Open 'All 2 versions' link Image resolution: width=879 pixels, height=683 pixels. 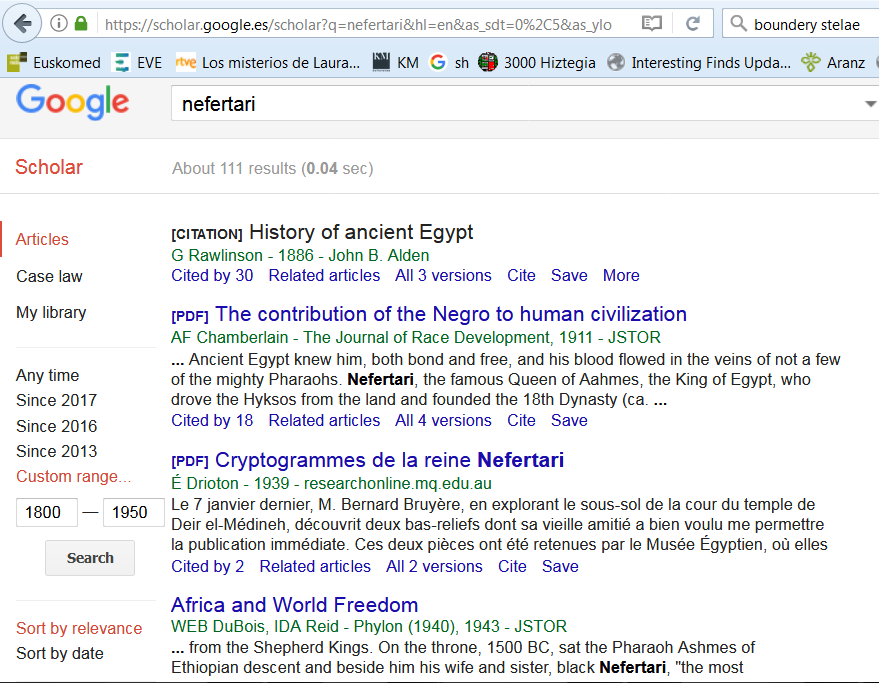coord(434,566)
